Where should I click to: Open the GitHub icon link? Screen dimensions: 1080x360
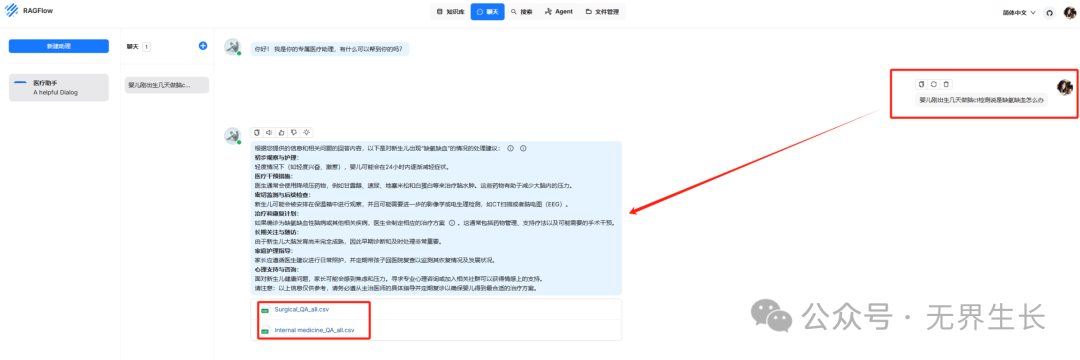[1050, 12]
